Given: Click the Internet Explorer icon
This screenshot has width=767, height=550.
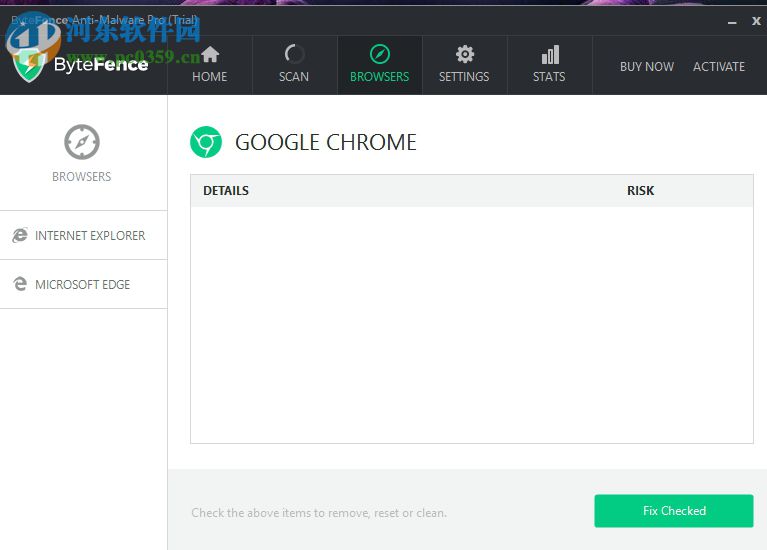Looking at the screenshot, I should 20,235.
